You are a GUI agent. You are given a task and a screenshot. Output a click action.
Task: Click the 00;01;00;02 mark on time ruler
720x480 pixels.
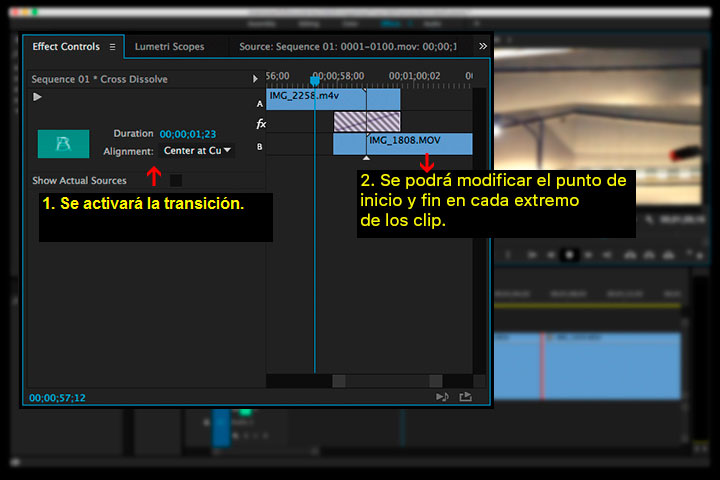click(414, 76)
